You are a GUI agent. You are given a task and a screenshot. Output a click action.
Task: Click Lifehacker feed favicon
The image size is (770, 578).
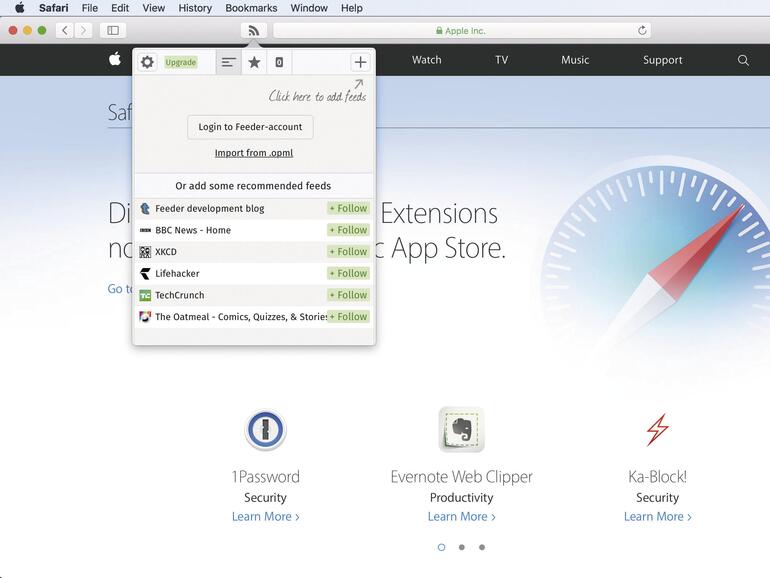coord(145,274)
